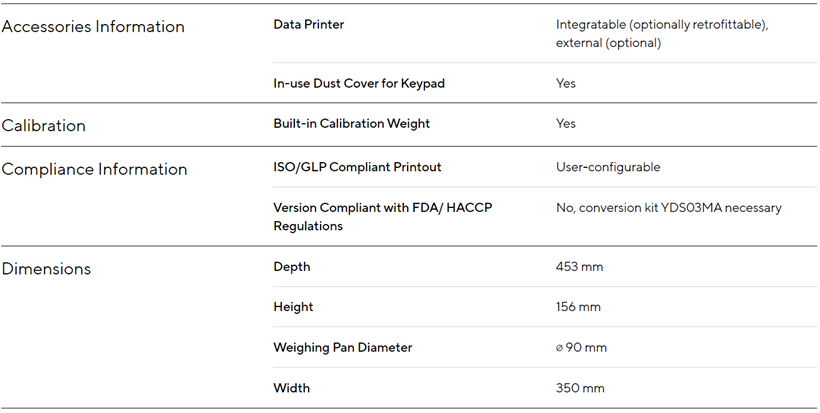Click the Data Printer row label
The height and width of the screenshot is (413, 820).
308,24
